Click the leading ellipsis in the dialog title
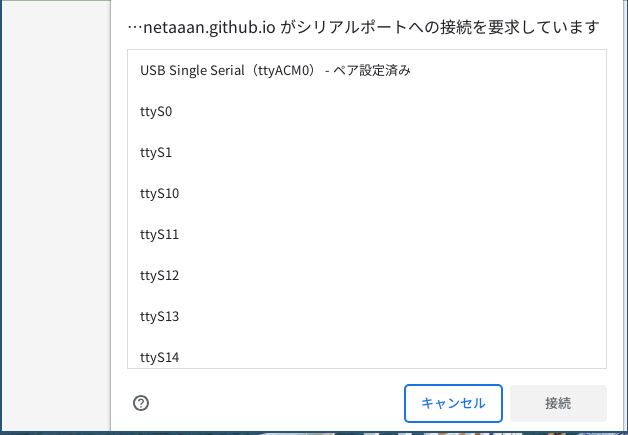628x435 pixels. pos(135,28)
